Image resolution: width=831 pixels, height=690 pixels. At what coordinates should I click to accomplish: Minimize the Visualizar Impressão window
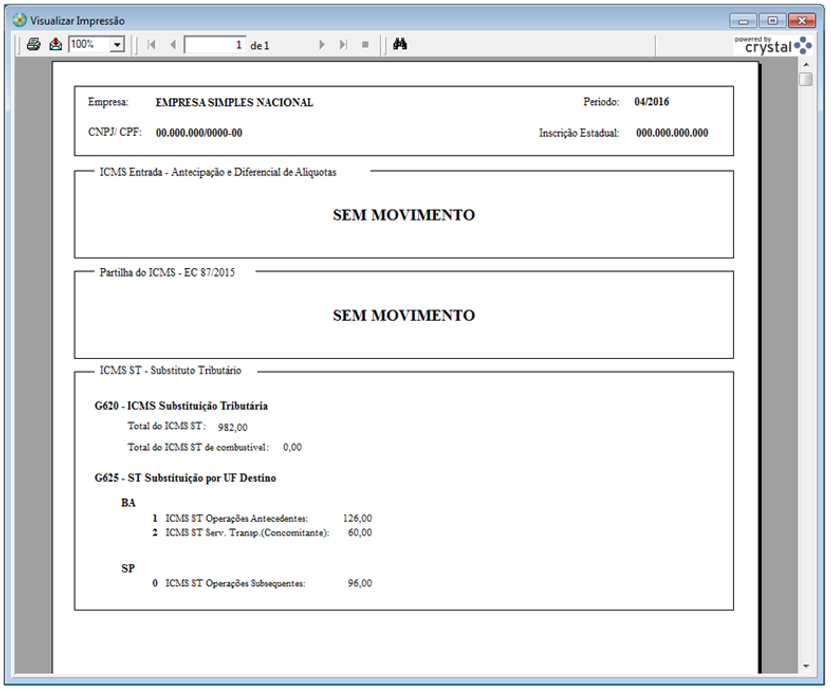pyautogui.click(x=743, y=21)
